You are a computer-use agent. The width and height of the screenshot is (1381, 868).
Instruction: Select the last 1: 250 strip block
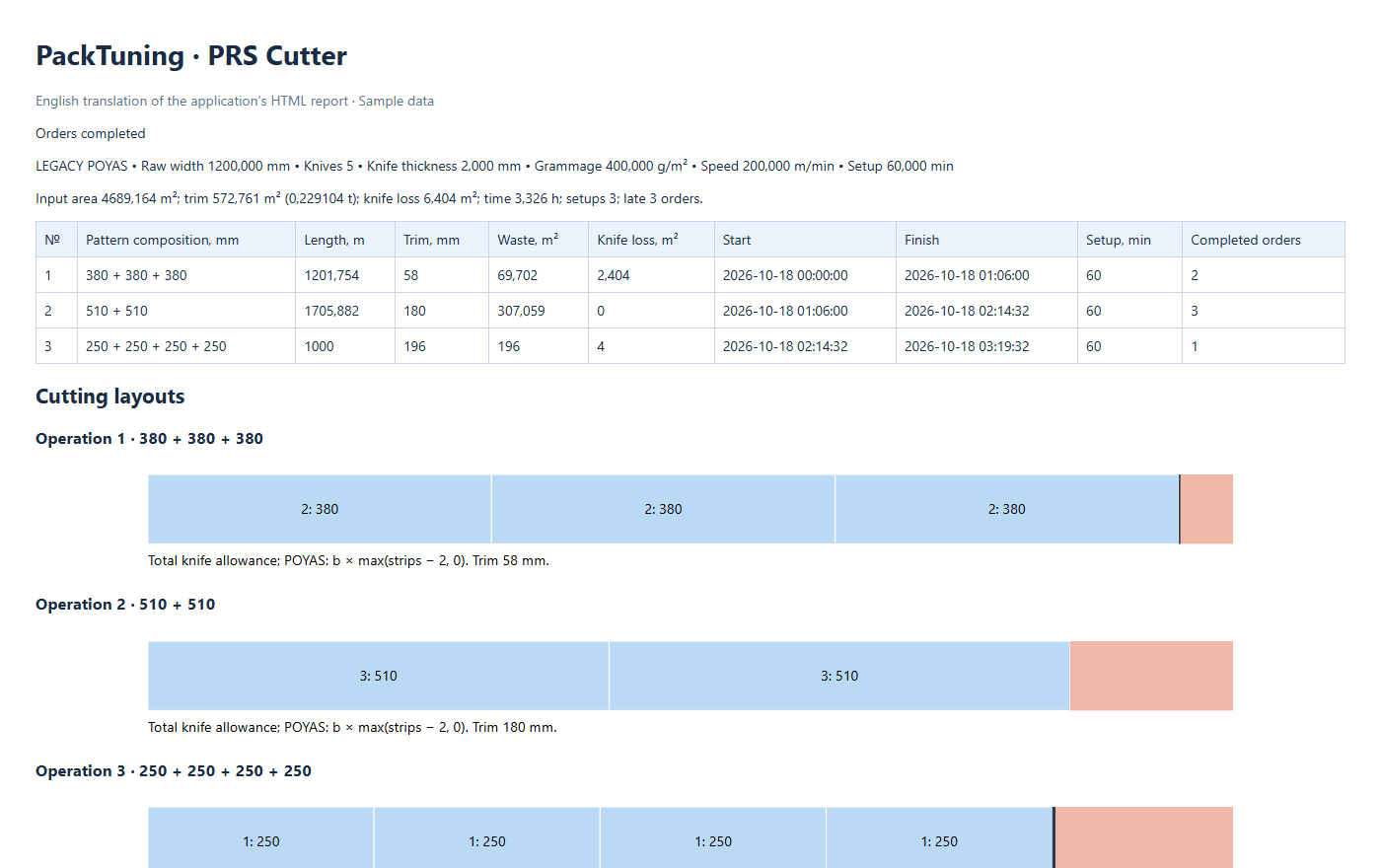click(939, 841)
